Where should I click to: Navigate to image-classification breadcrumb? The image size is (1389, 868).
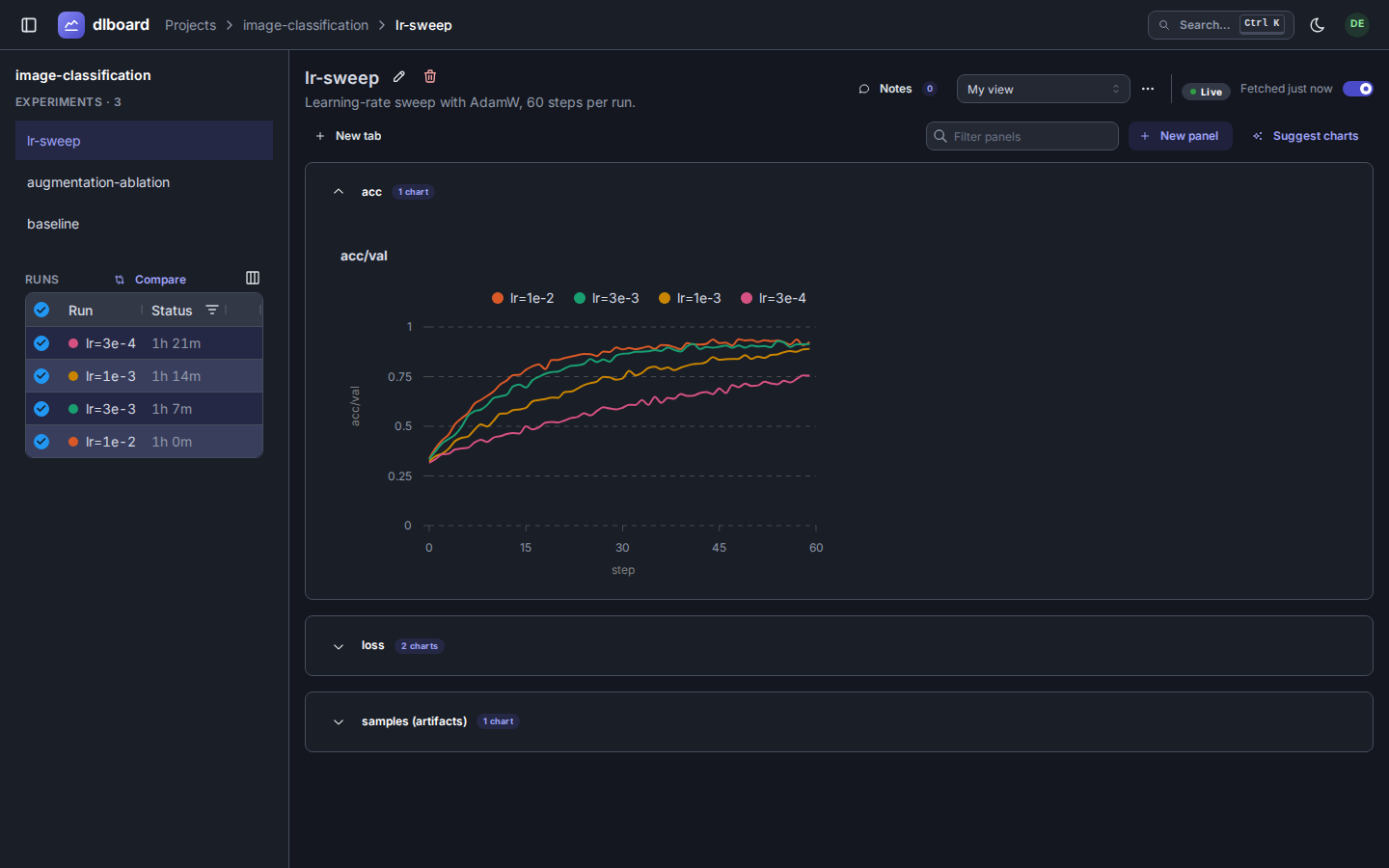[x=306, y=25]
